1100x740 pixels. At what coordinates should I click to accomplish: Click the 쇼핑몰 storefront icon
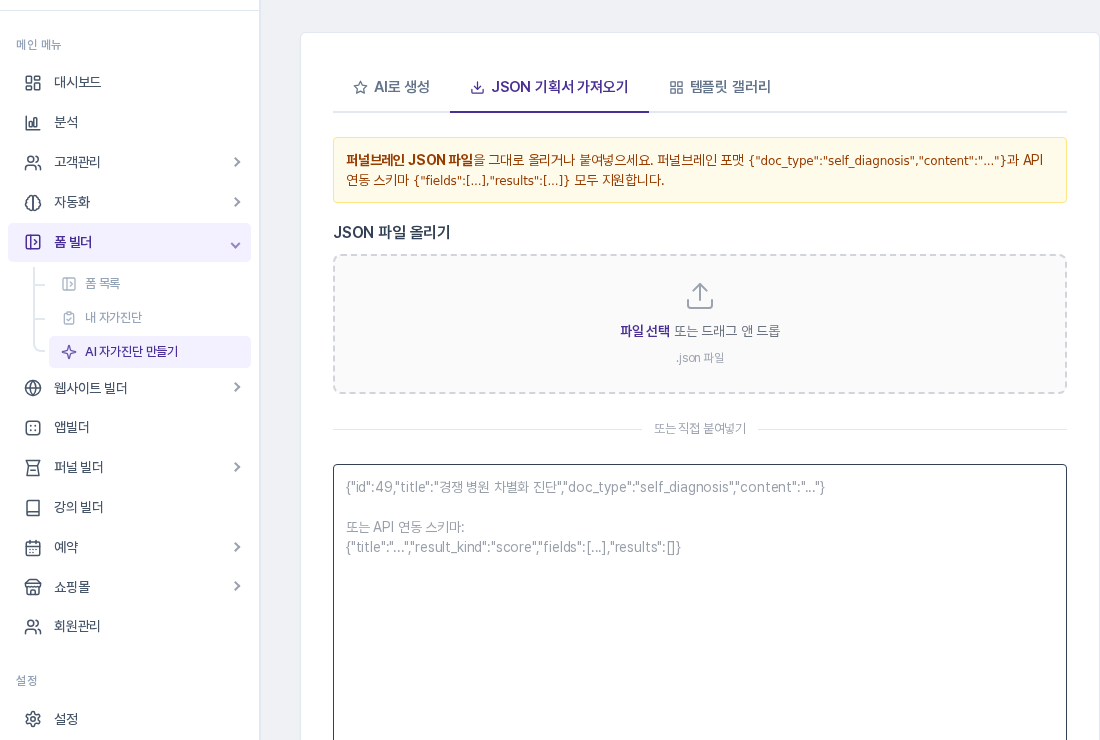click(x=33, y=587)
